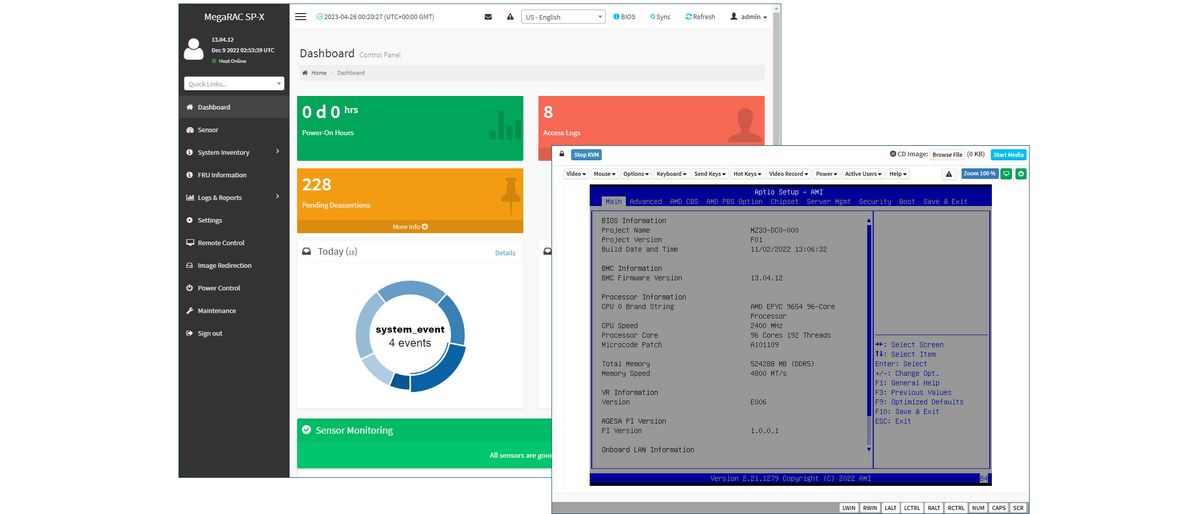Click Browse File for CD Image
The width and height of the screenshot is (1200, 514).
click(947, 155)
